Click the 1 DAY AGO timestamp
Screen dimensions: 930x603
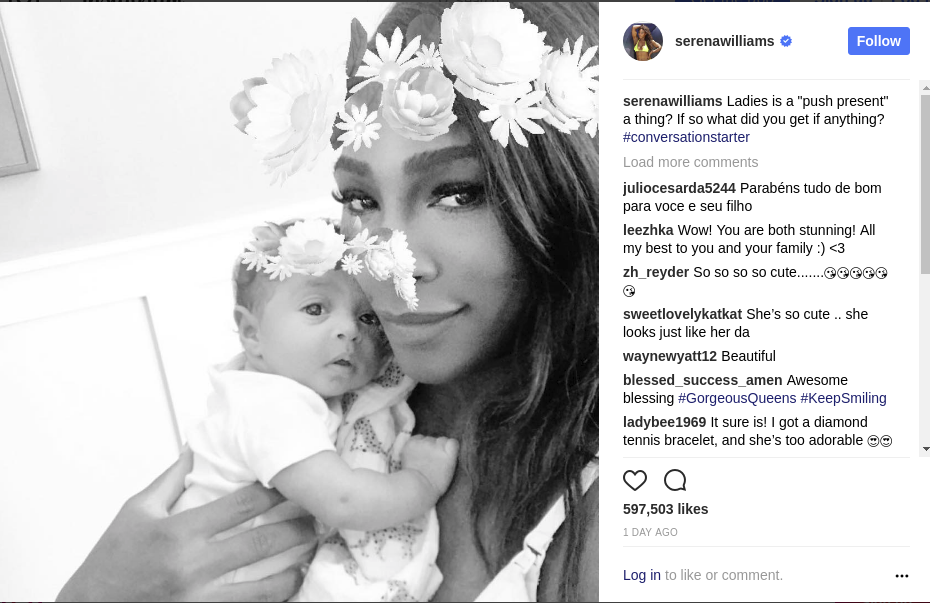[x=650, y=532]
